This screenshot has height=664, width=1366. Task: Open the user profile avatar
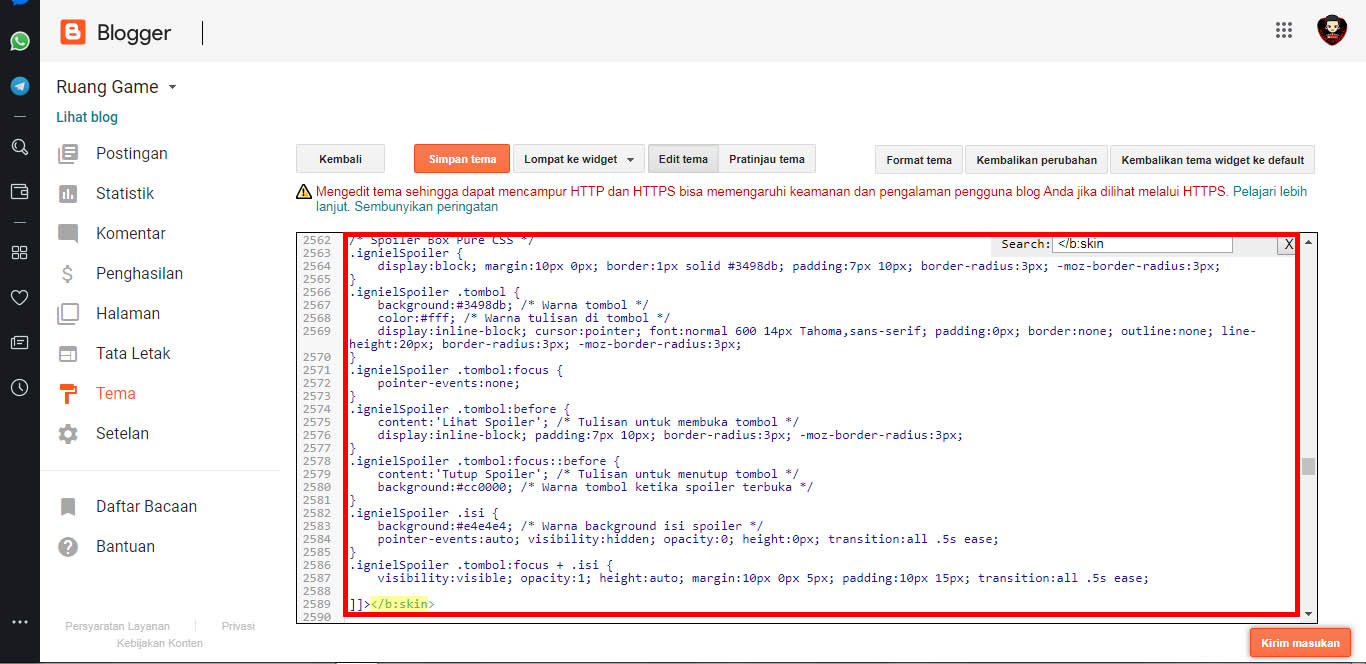(x=1331, y=30)
